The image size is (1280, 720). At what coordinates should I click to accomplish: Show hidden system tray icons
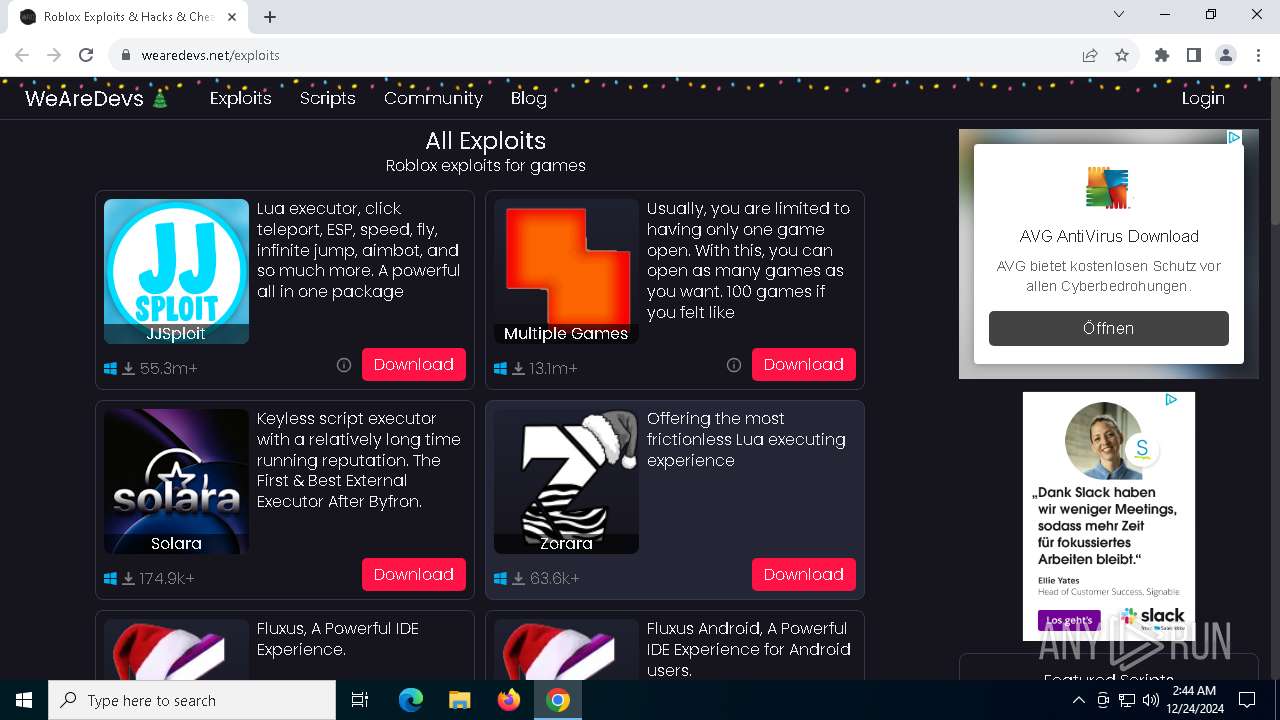(x=1078, y=700)
